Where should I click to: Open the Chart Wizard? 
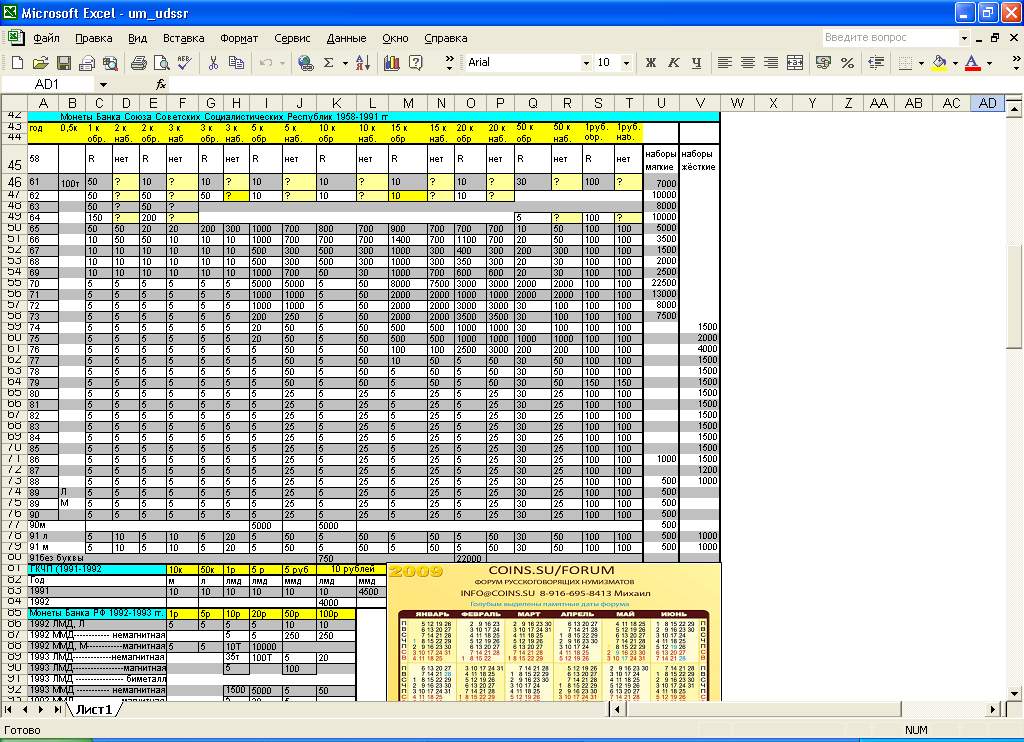pyautogui.click(x=391, y=63)
